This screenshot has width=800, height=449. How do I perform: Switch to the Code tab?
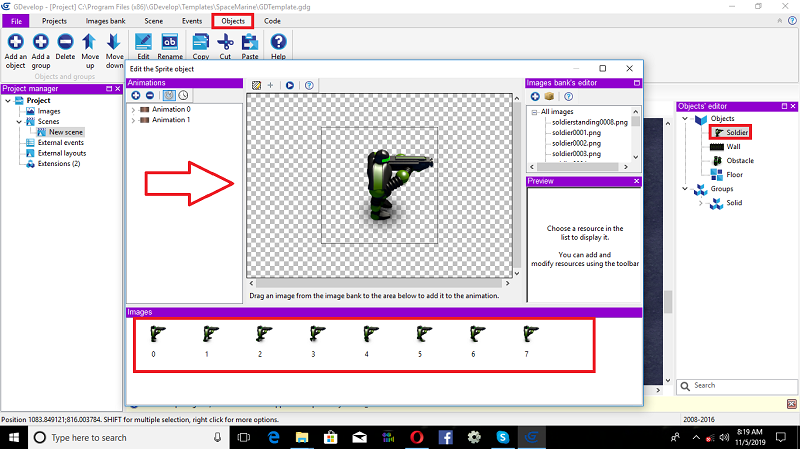[272, 21]
